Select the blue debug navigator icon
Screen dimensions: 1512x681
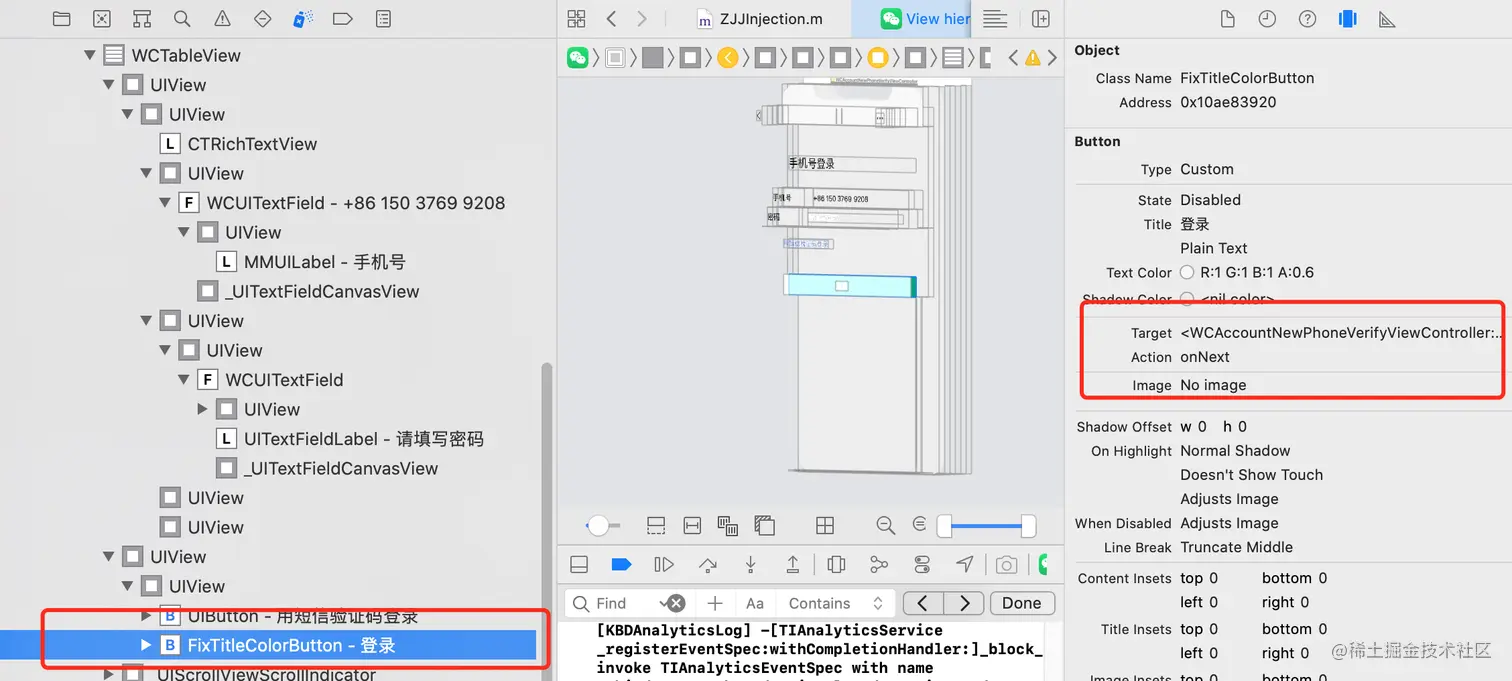[x=303, y=19]
